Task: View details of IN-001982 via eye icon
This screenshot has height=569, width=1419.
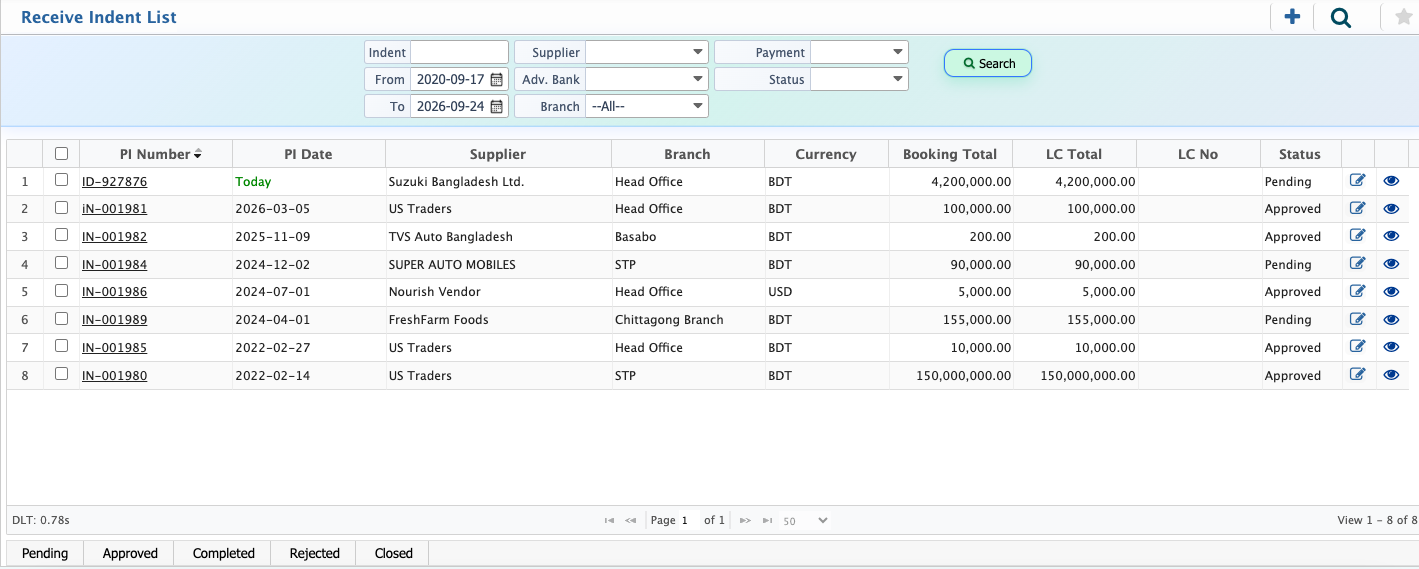Action: 1391,236
